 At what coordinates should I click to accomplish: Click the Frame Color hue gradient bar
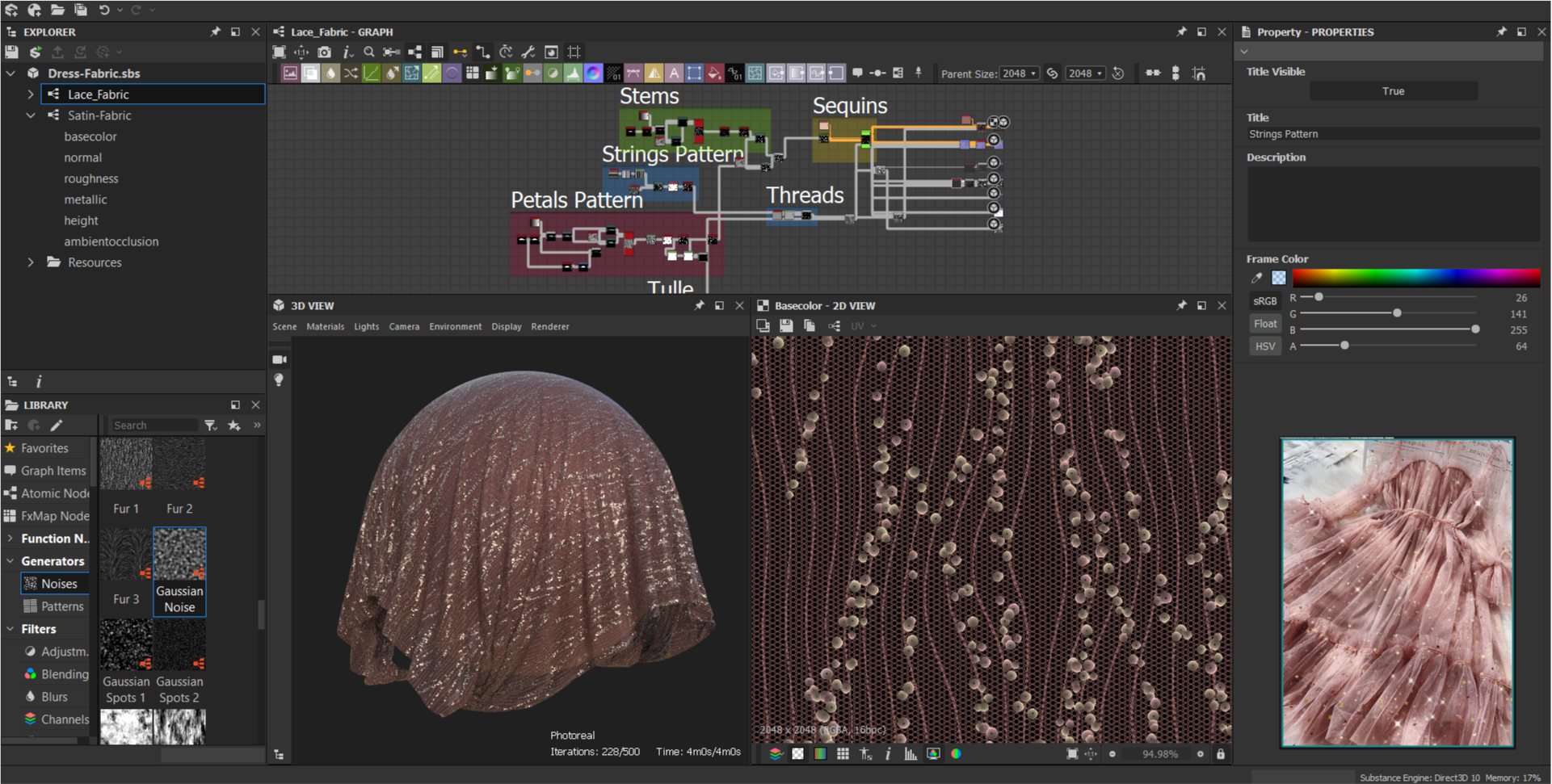click(1416, 278)
